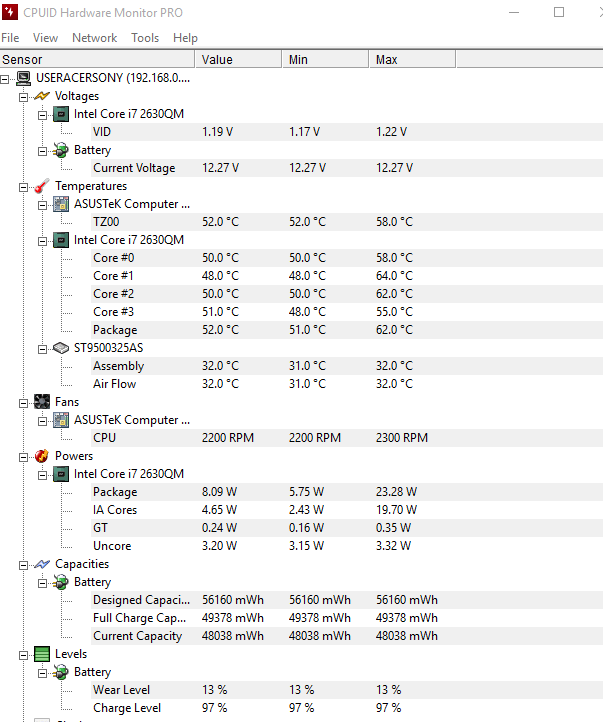
Task: Click the Value column header
Action: 238,59
